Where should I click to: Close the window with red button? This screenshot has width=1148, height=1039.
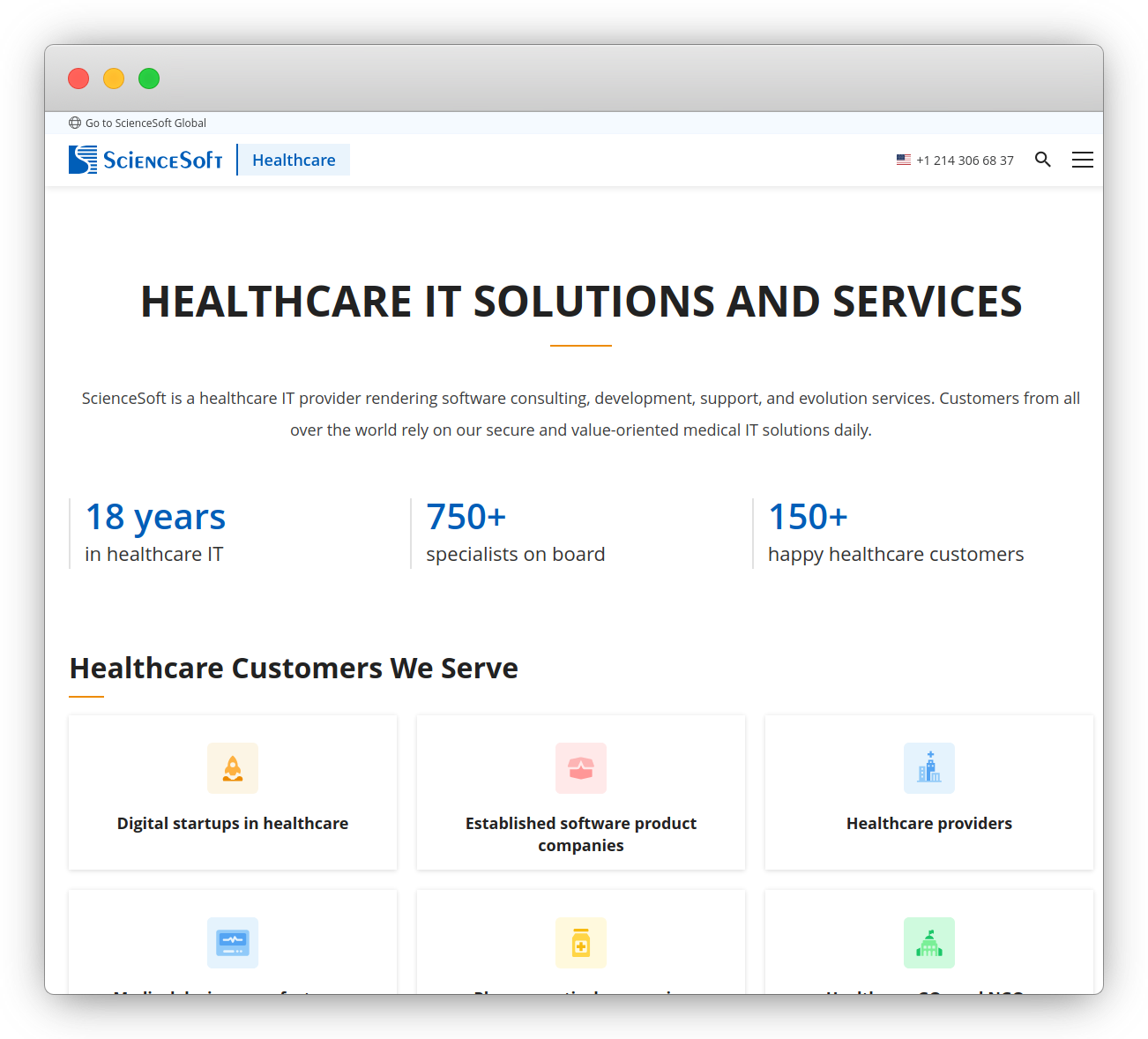click(78, 78)
